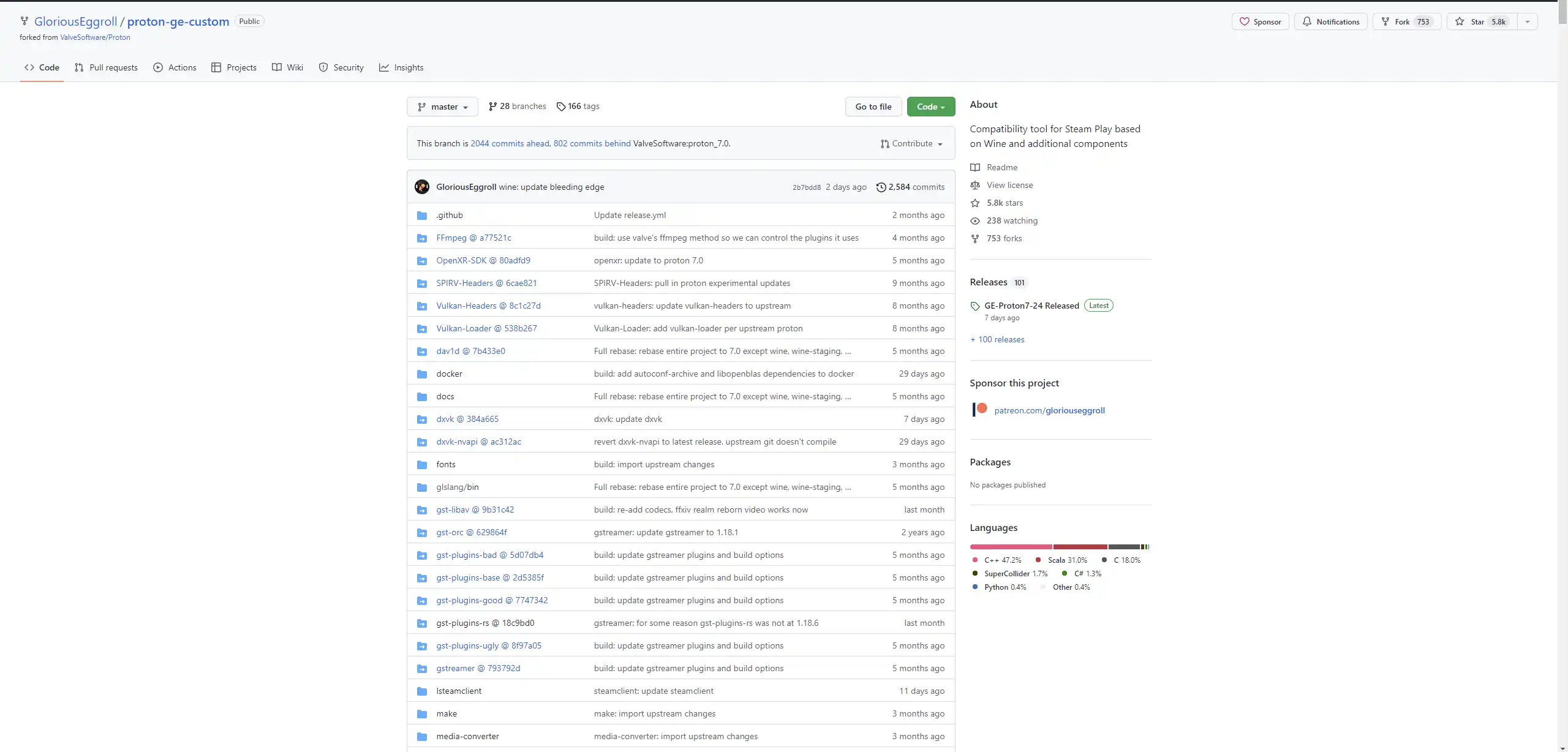Click the gst-orc submodule folder icon
This screenshot has height=752, width=1568.
pos(422,533)
